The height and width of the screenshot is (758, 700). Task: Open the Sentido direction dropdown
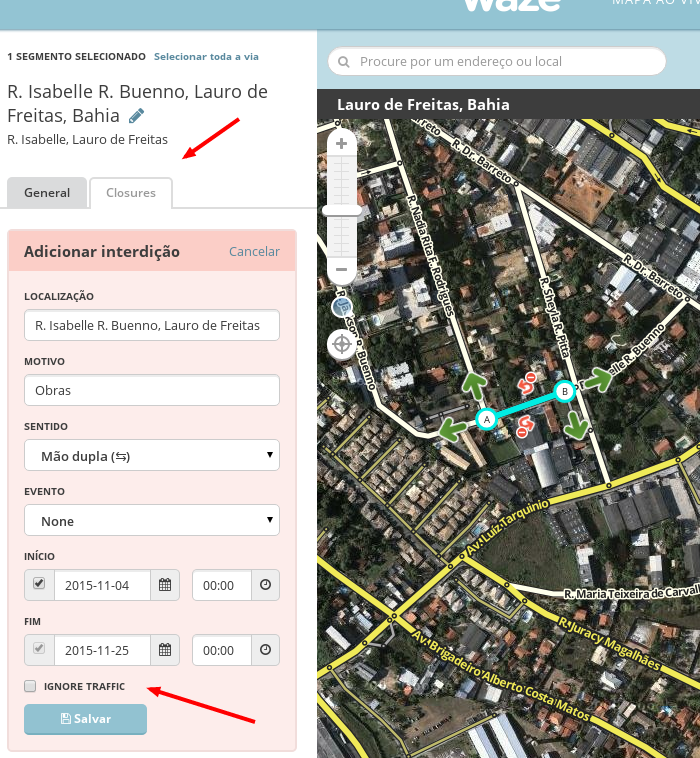[152, 456]
